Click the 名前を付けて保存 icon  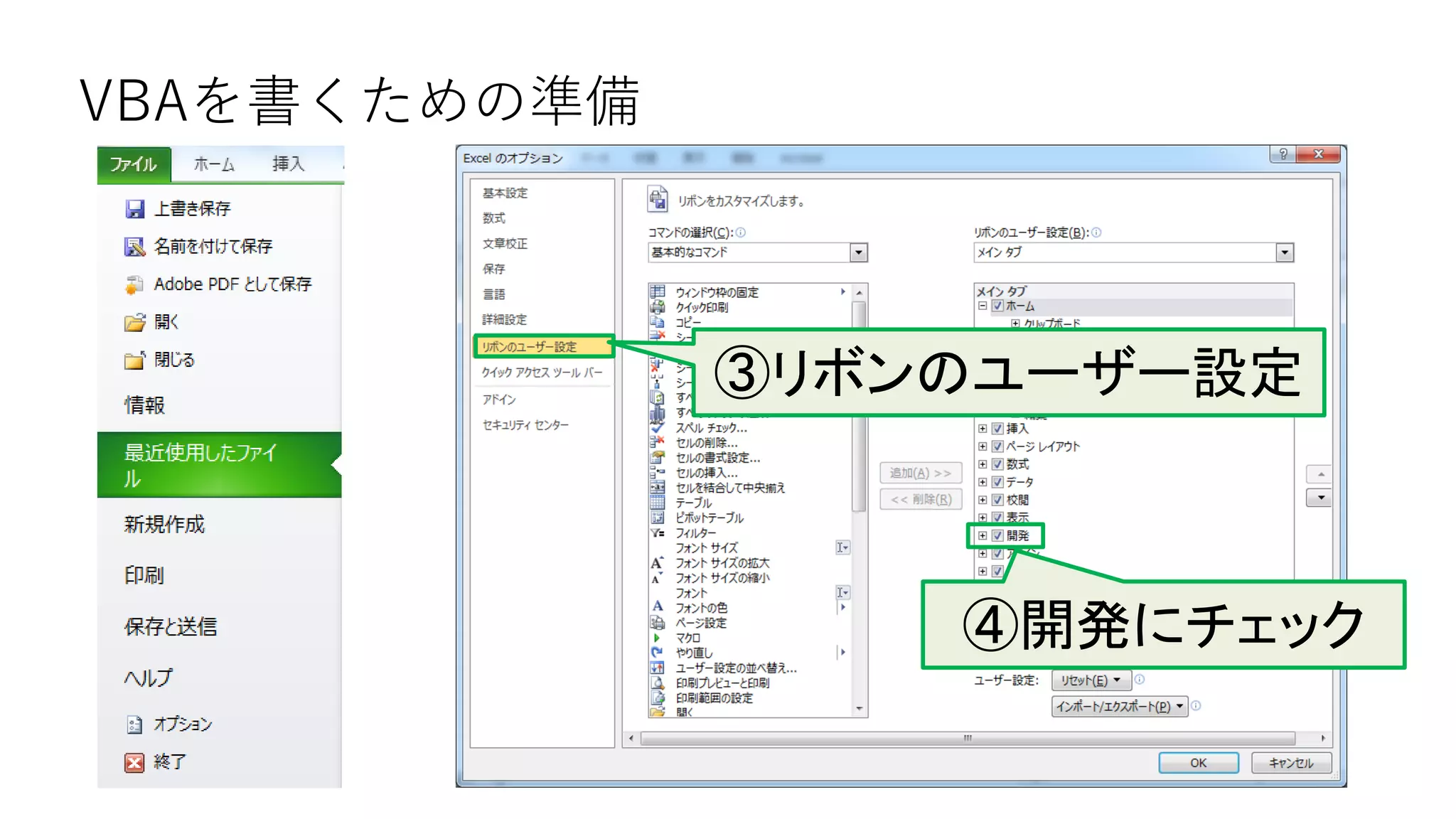(134, 247)
